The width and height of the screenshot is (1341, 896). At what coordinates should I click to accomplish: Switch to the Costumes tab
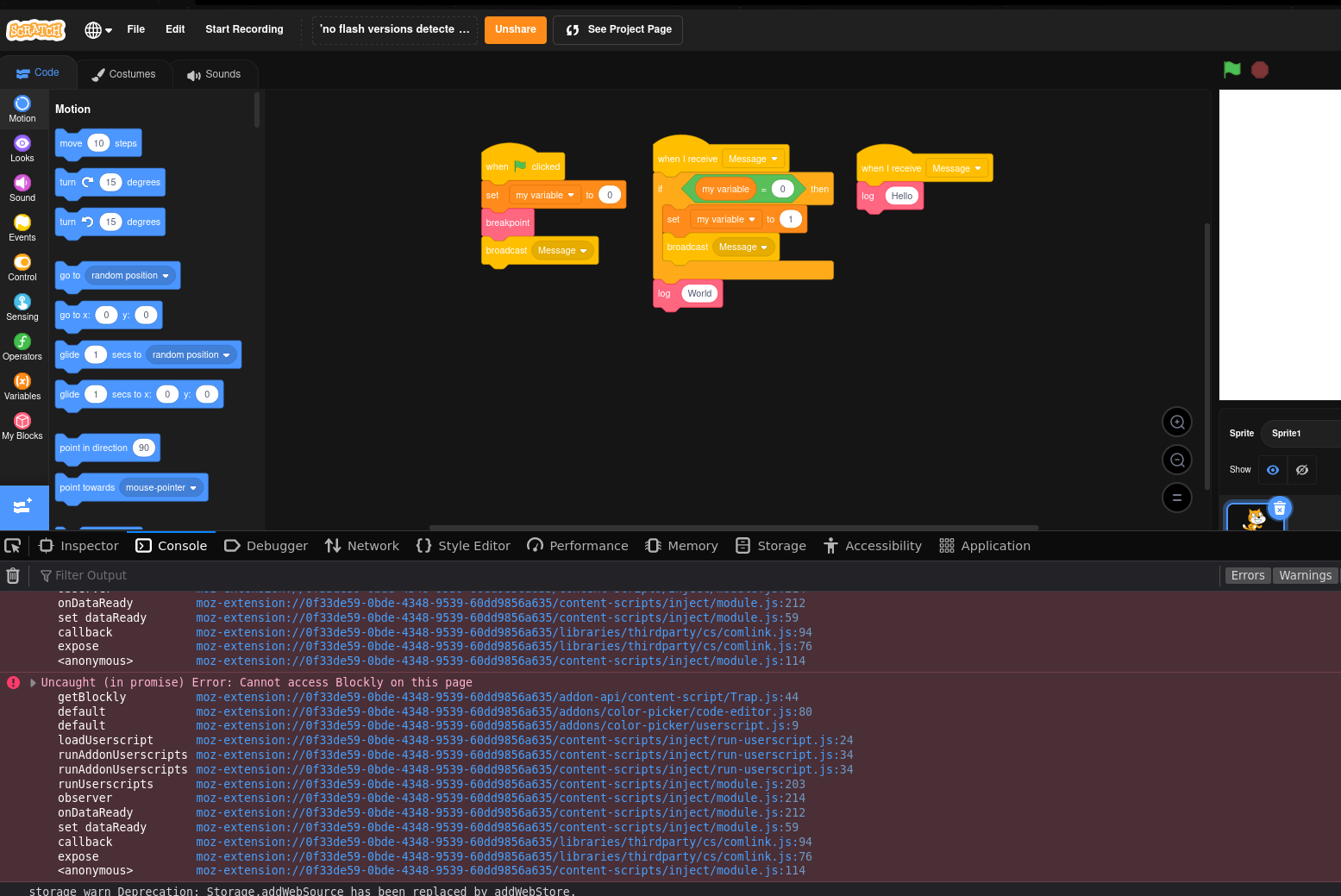[x=125, y=74]
